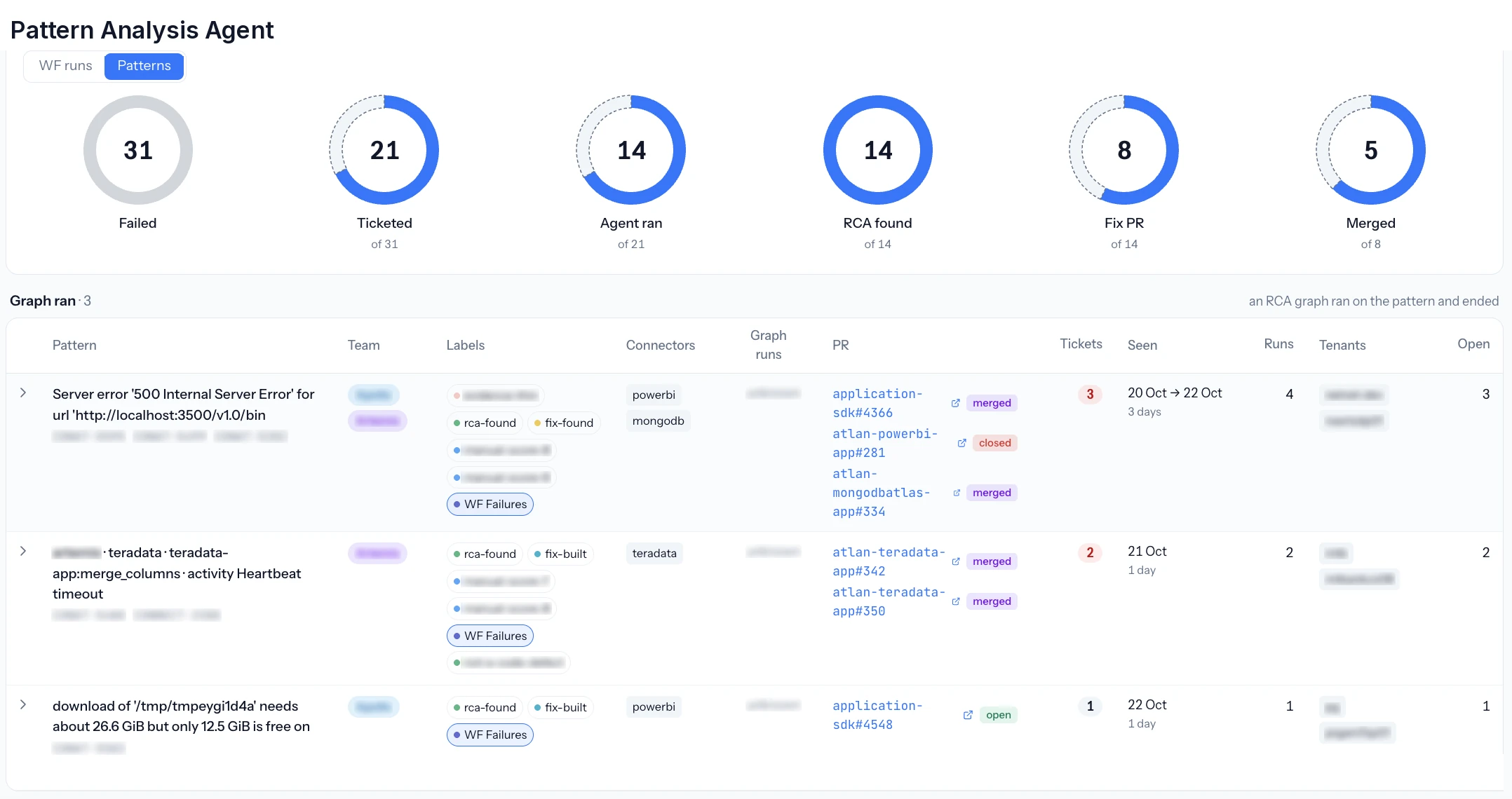
Task: Open external link icon for application-sdk#4366
Action: pos(955,403)
